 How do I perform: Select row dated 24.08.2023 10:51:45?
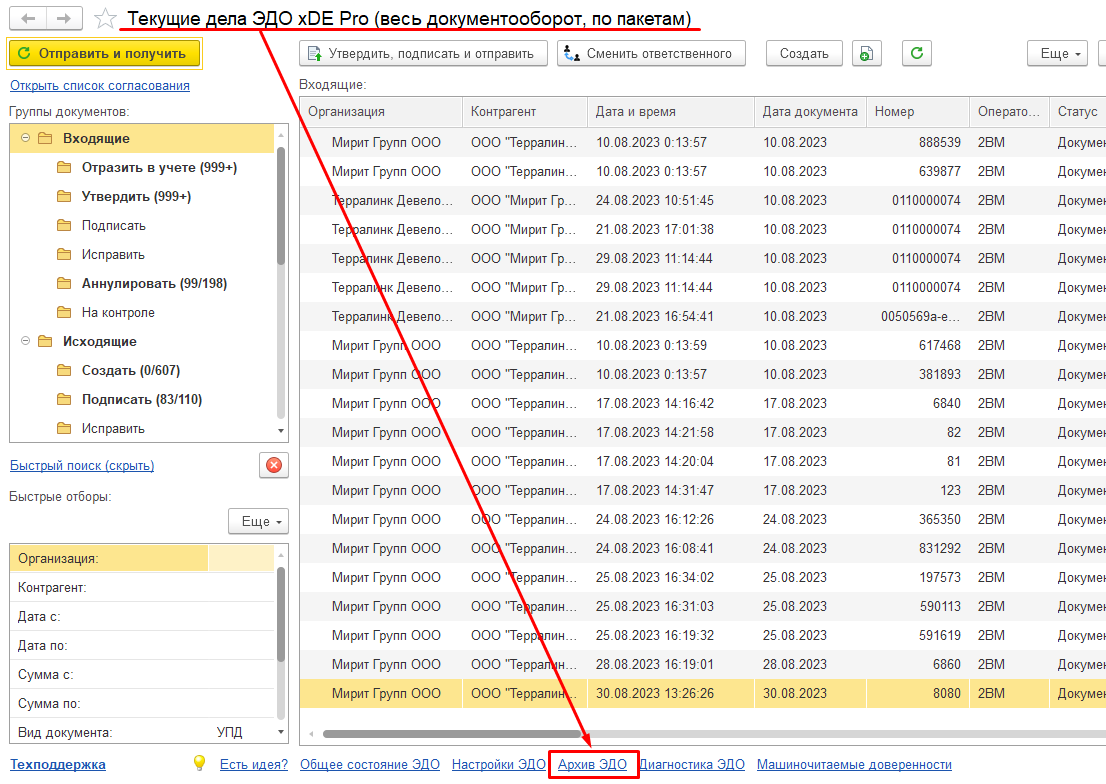(x=703, y=200)
